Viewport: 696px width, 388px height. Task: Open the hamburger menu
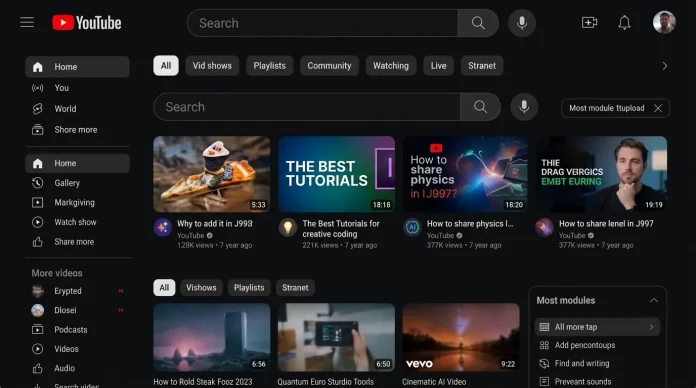tap(27, 22)
